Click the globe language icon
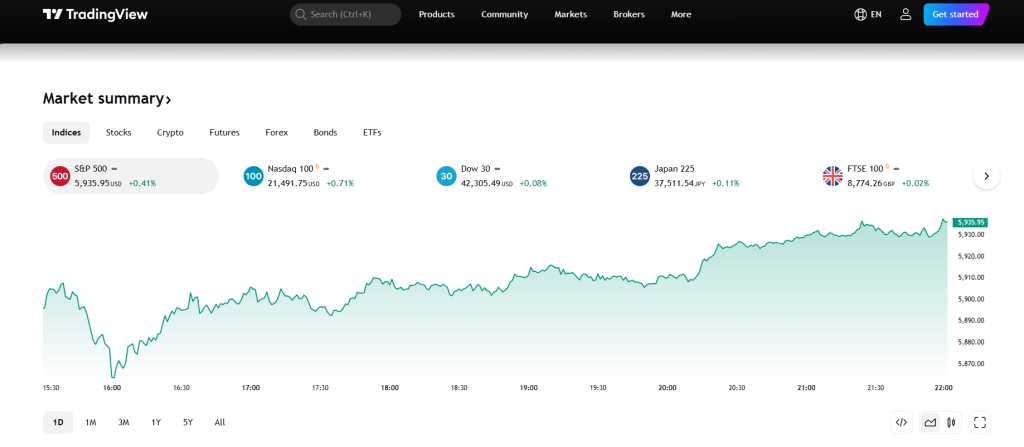The width and height of the screenshot is (1024, 447). (x=861, y=14)
